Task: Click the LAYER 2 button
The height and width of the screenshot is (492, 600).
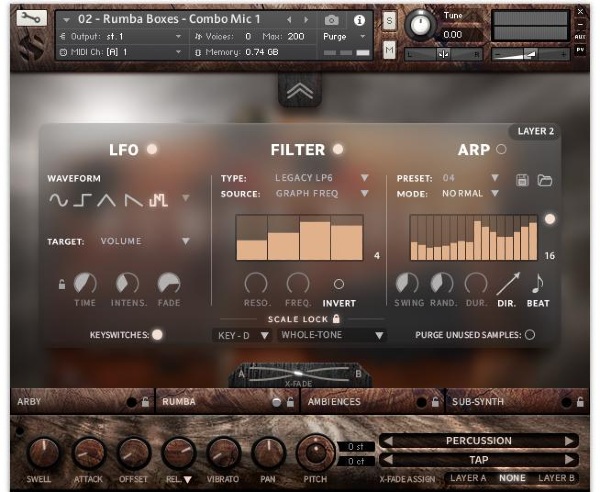Action: coord(535,132)
